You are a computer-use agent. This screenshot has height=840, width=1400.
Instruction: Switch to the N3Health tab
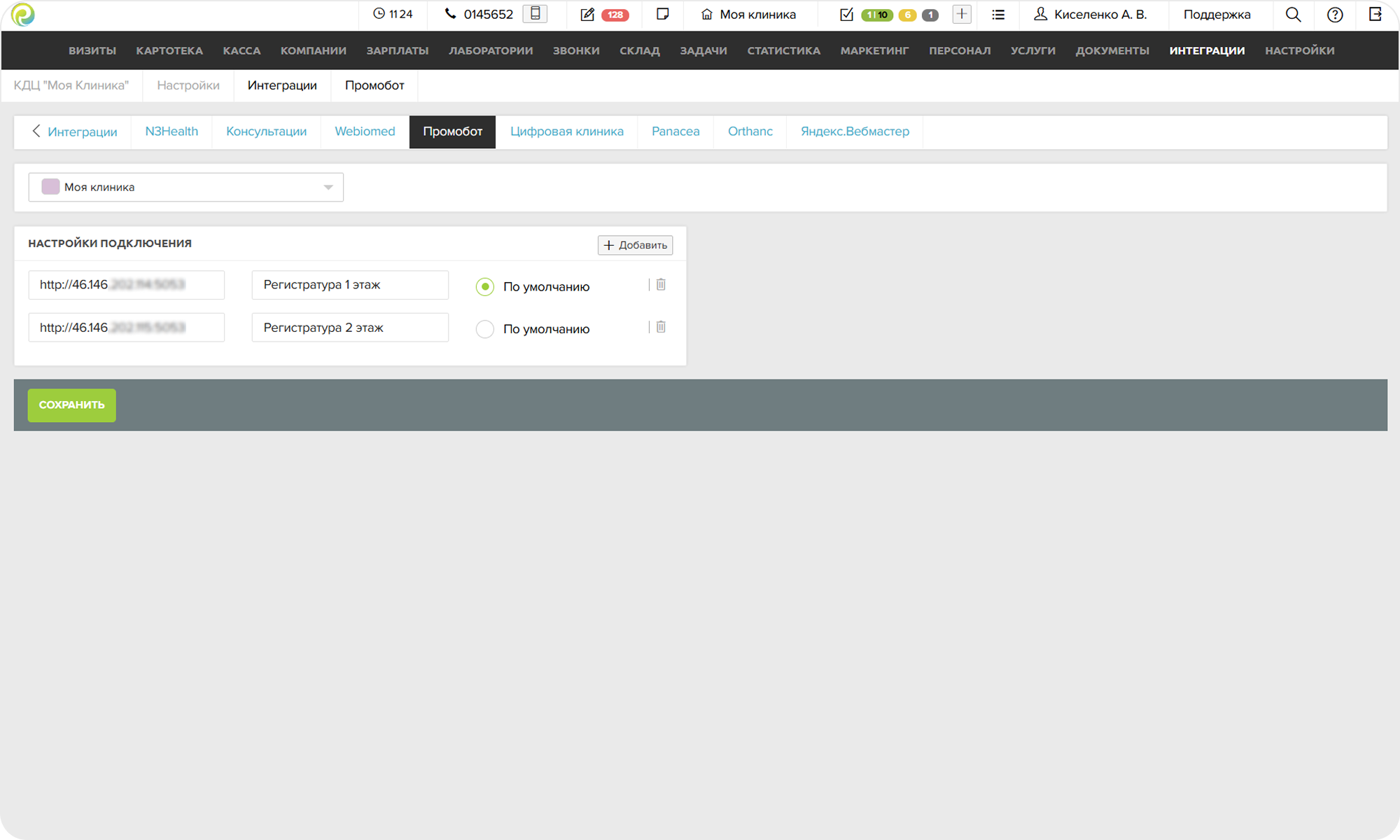[x=171, y=132]
